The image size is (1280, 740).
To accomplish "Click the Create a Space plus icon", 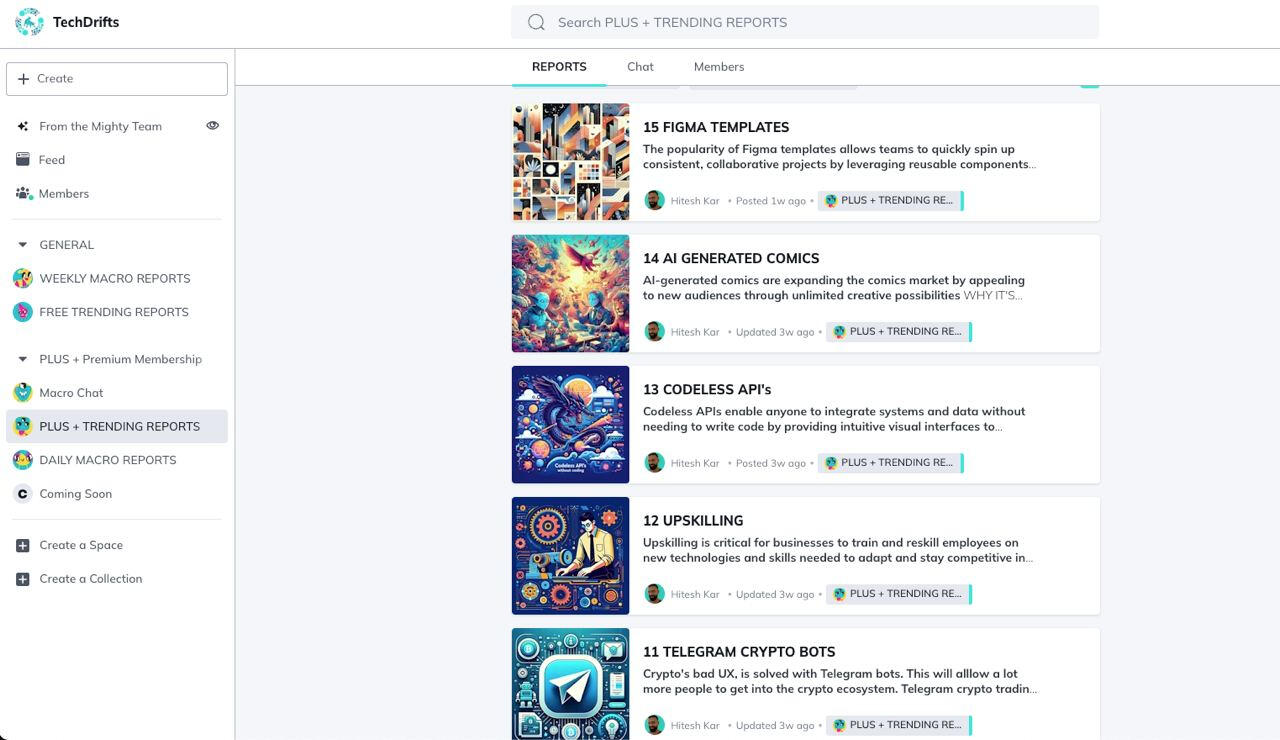I will click(23, 545).
